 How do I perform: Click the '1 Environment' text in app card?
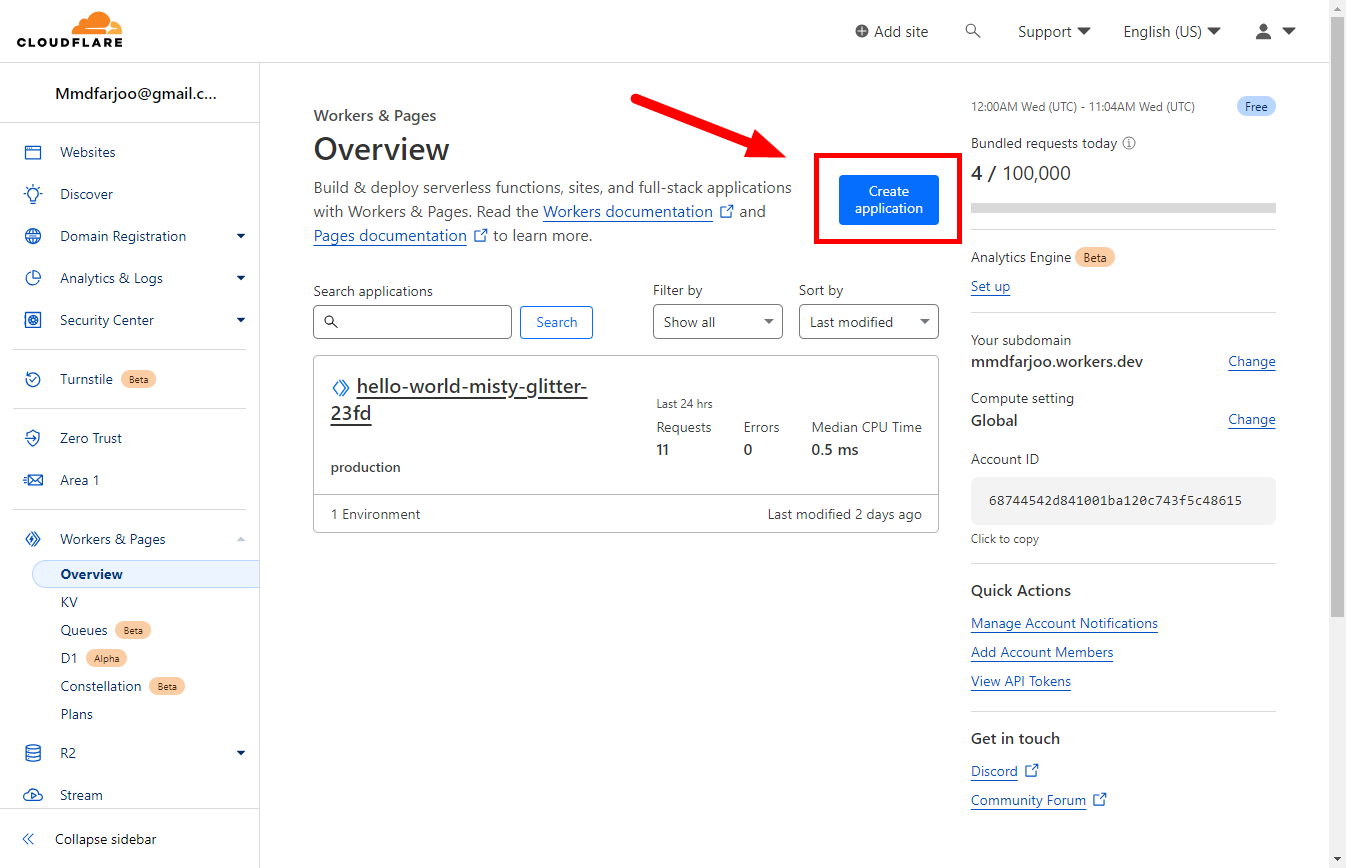376,514
